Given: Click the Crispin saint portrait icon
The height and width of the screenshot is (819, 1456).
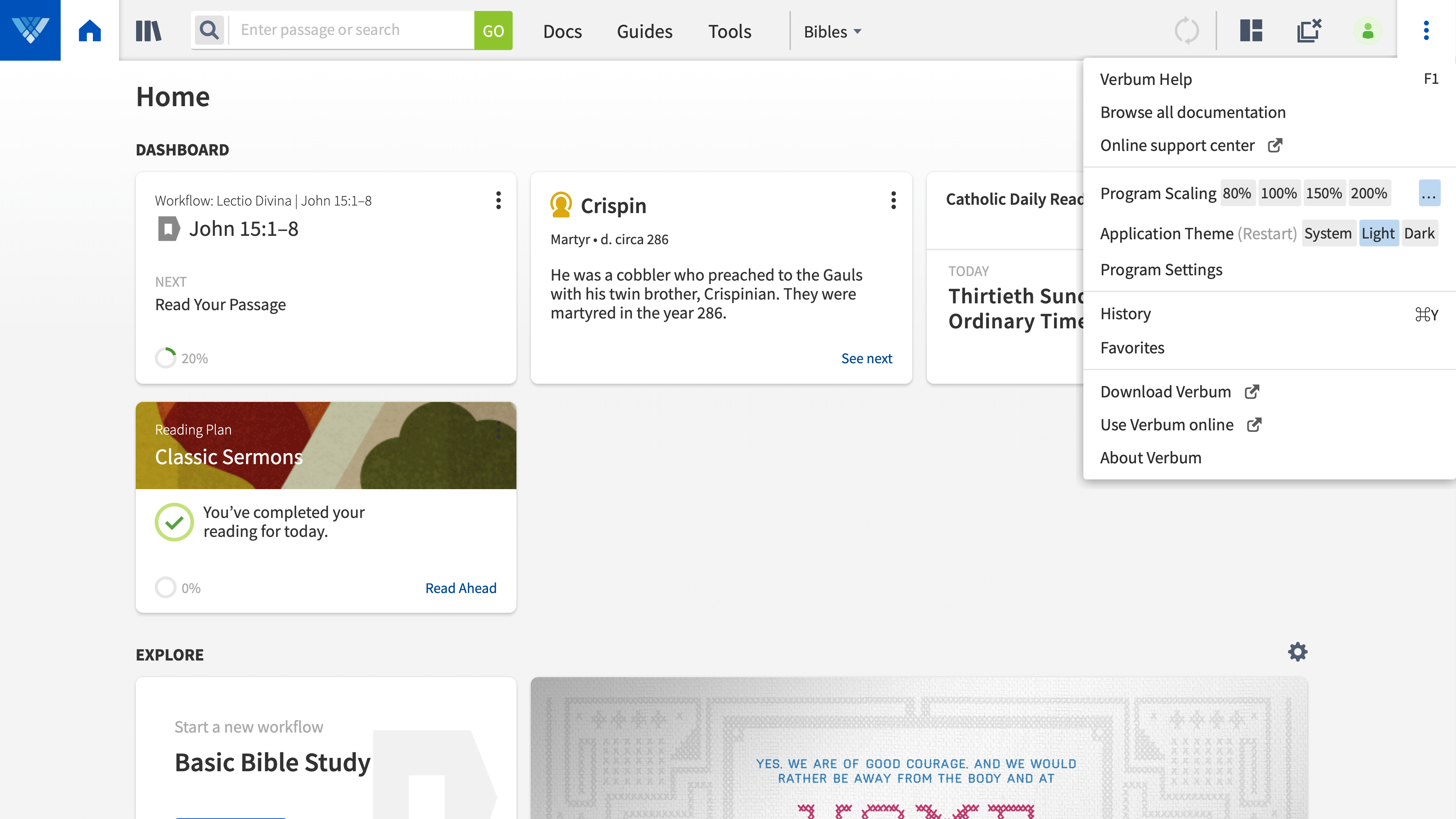Looking at the screenshot, I should (x=561, y=205).
